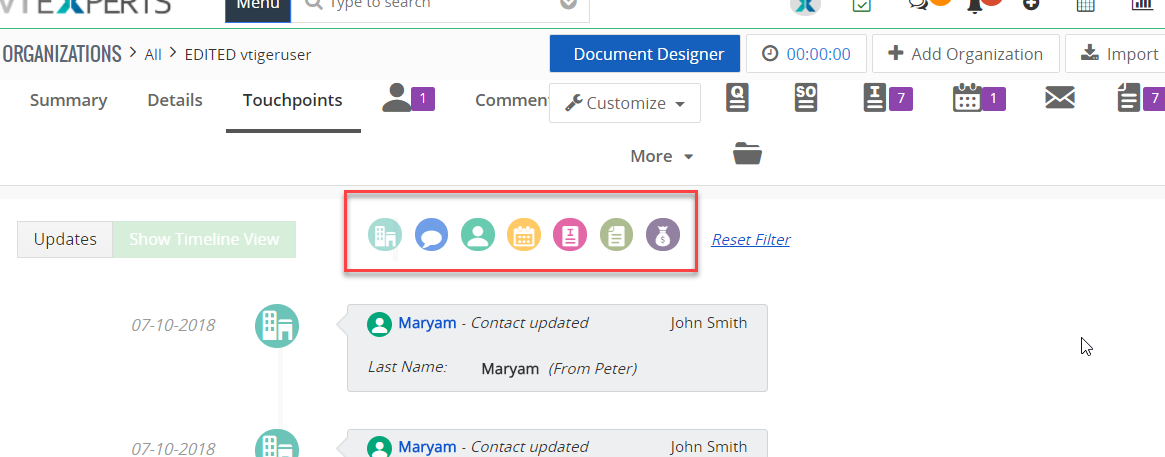
Task: Expand the Customize dropdown
Action: 625,103
